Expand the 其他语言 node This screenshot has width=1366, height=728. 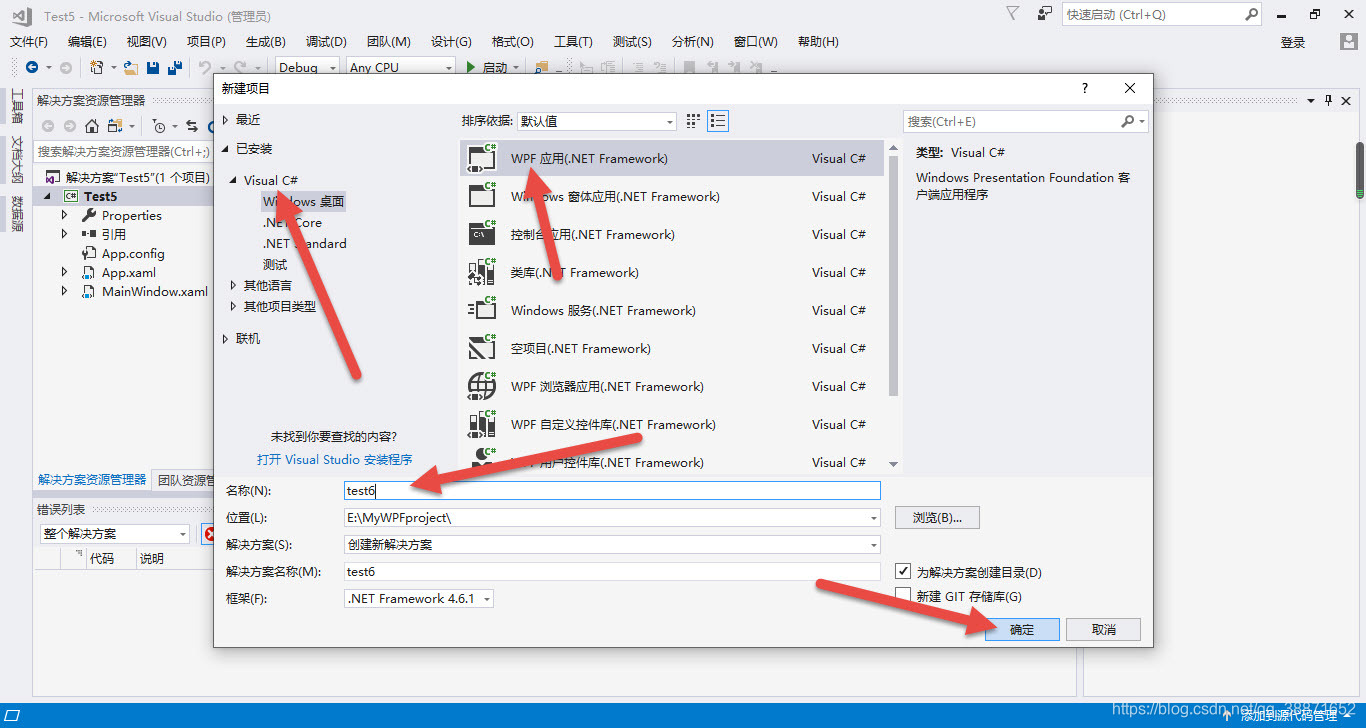233,286
